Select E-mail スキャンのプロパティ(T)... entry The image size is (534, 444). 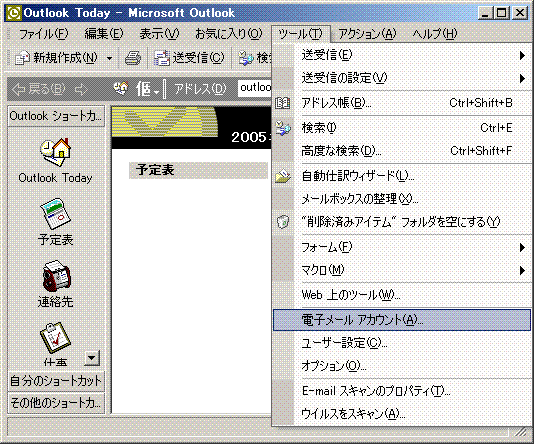tap(402, 391)
